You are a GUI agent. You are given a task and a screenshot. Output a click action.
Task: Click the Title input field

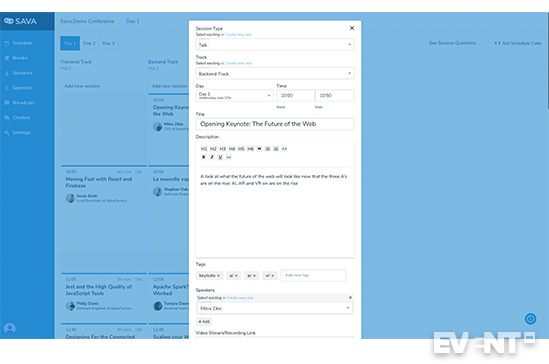[x=275, y=124]
